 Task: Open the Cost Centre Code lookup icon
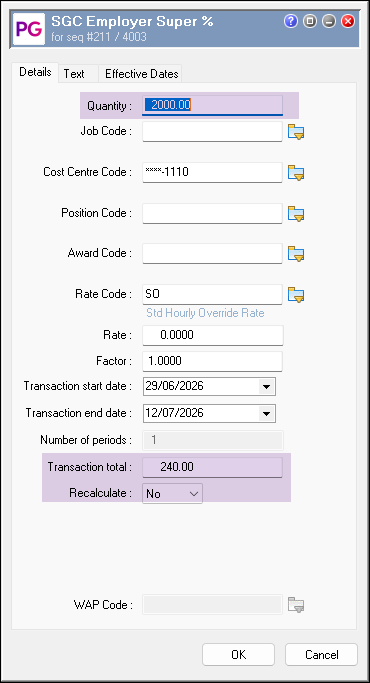[x=296, y=172]
